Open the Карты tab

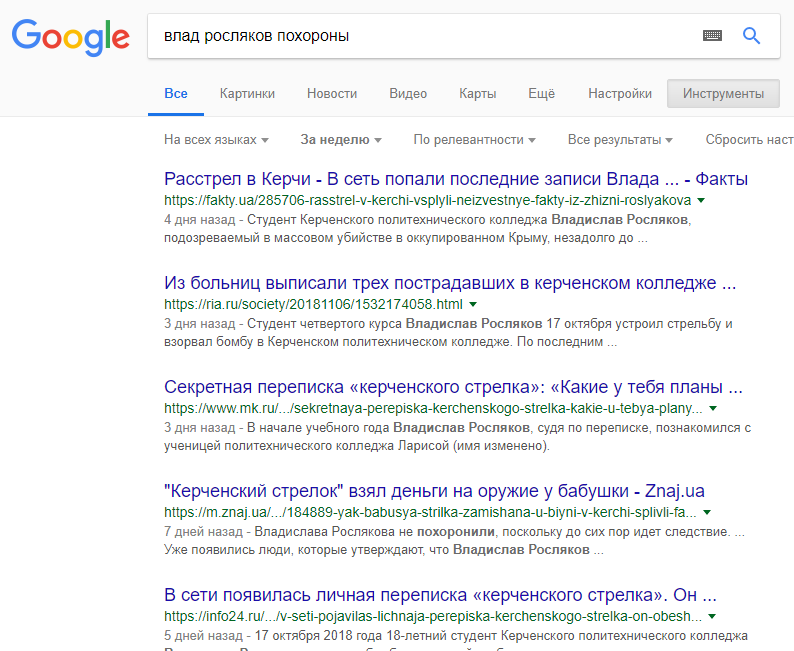[478, 94]
